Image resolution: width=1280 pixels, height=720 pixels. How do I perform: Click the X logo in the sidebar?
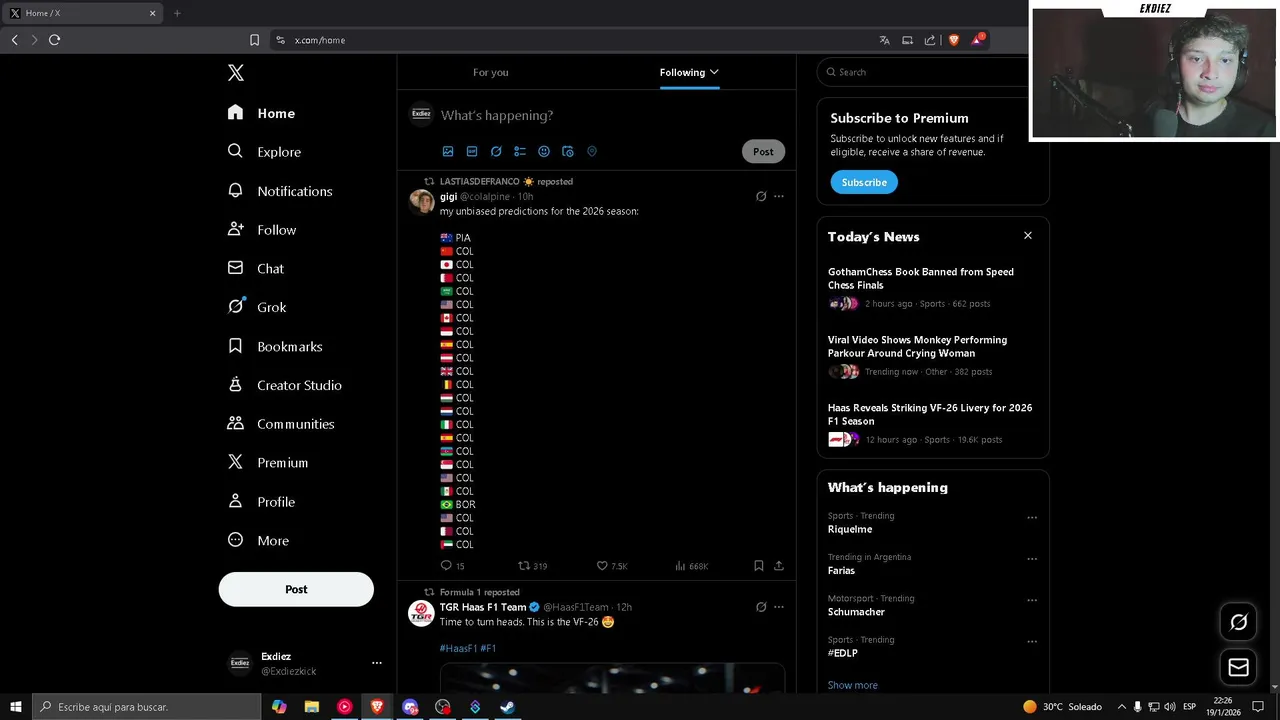(236, 72)
